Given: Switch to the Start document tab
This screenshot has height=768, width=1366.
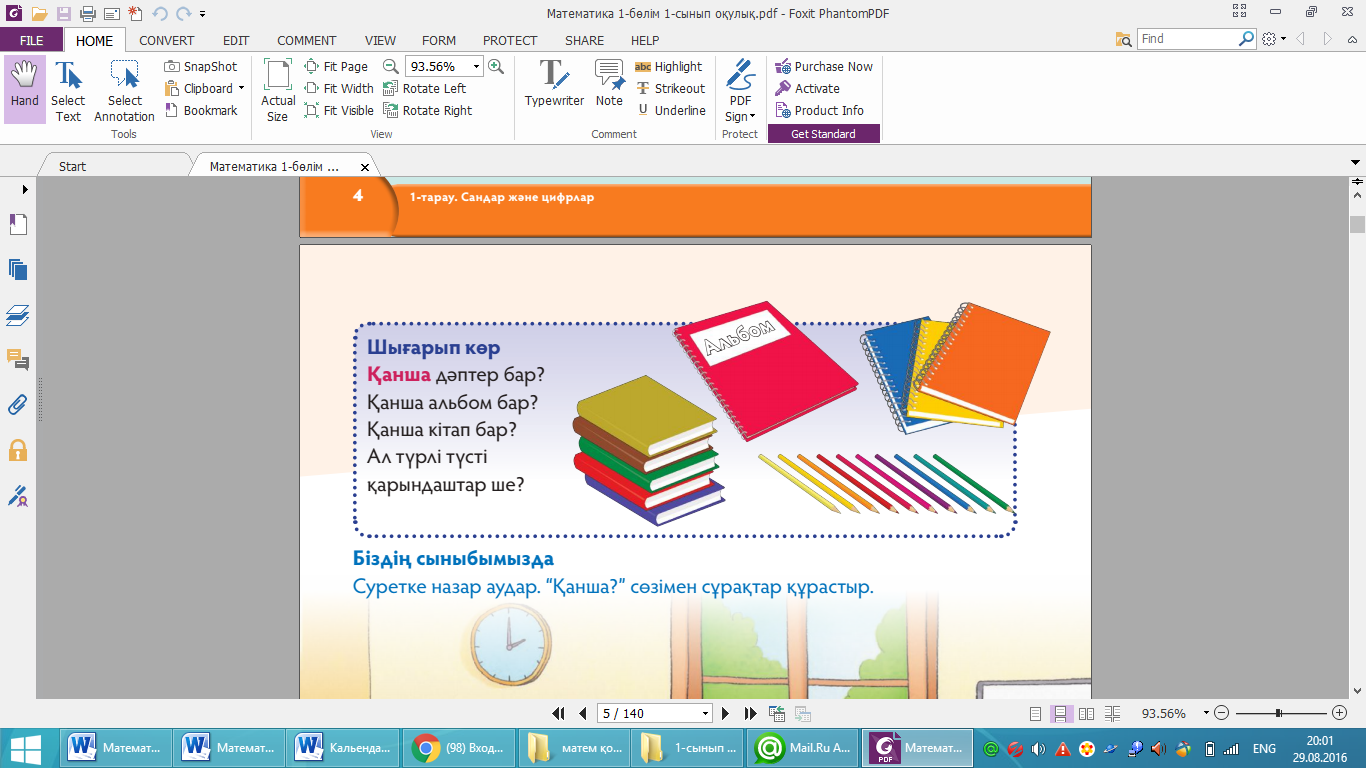Looking at the screenshot, I should click(x=72, y=167).
